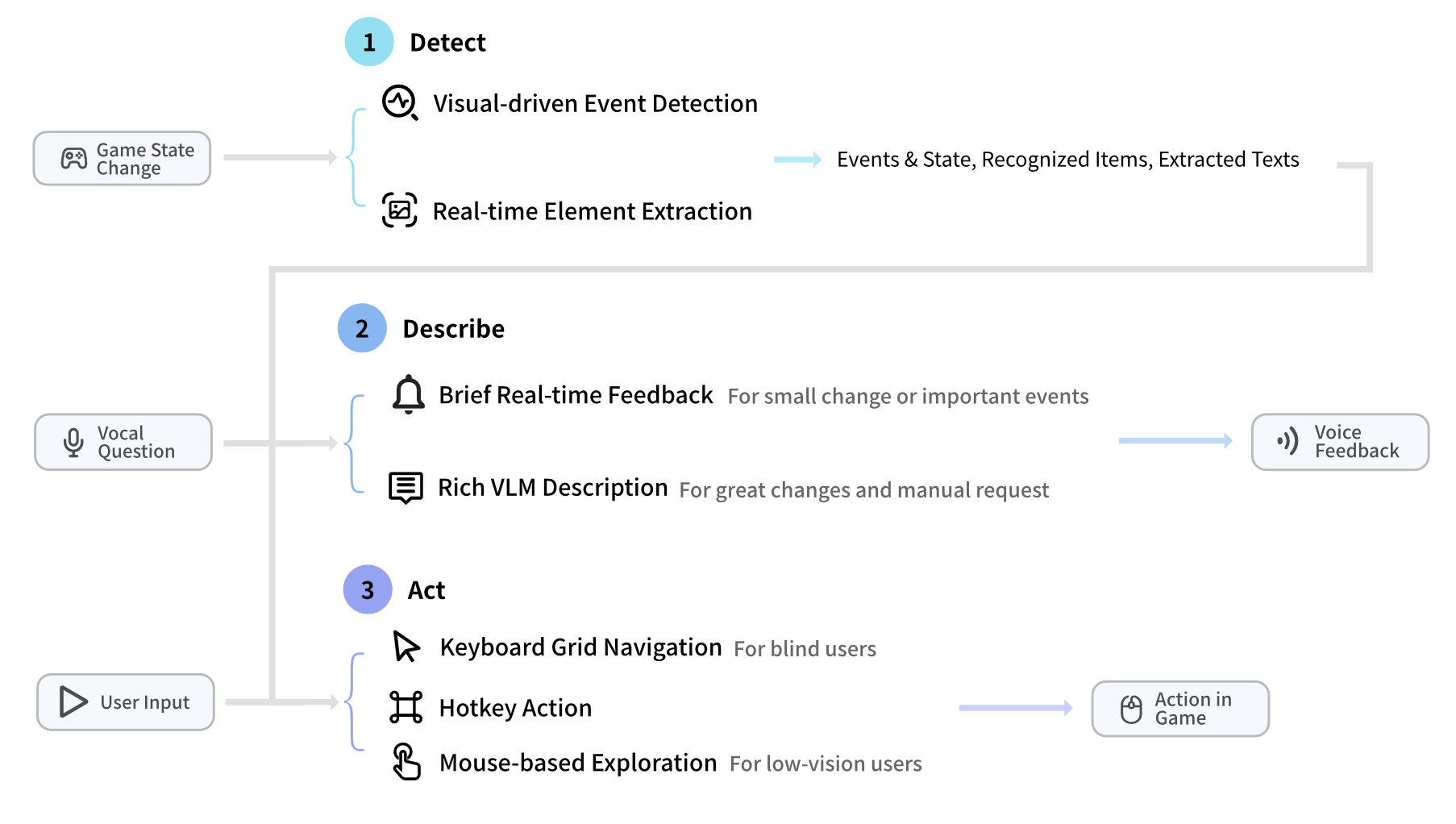Viewport: 1456px width, 824px height.
Task: Click the gamepad icon in Game State Change
Action: [74, 158]
